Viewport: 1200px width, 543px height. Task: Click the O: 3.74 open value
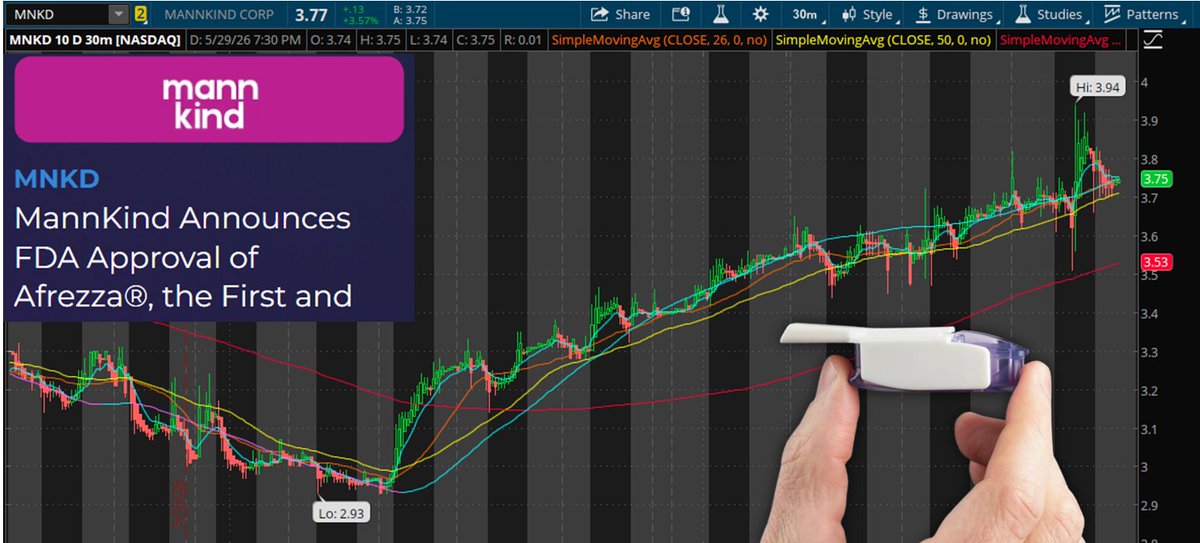[331, 40]
